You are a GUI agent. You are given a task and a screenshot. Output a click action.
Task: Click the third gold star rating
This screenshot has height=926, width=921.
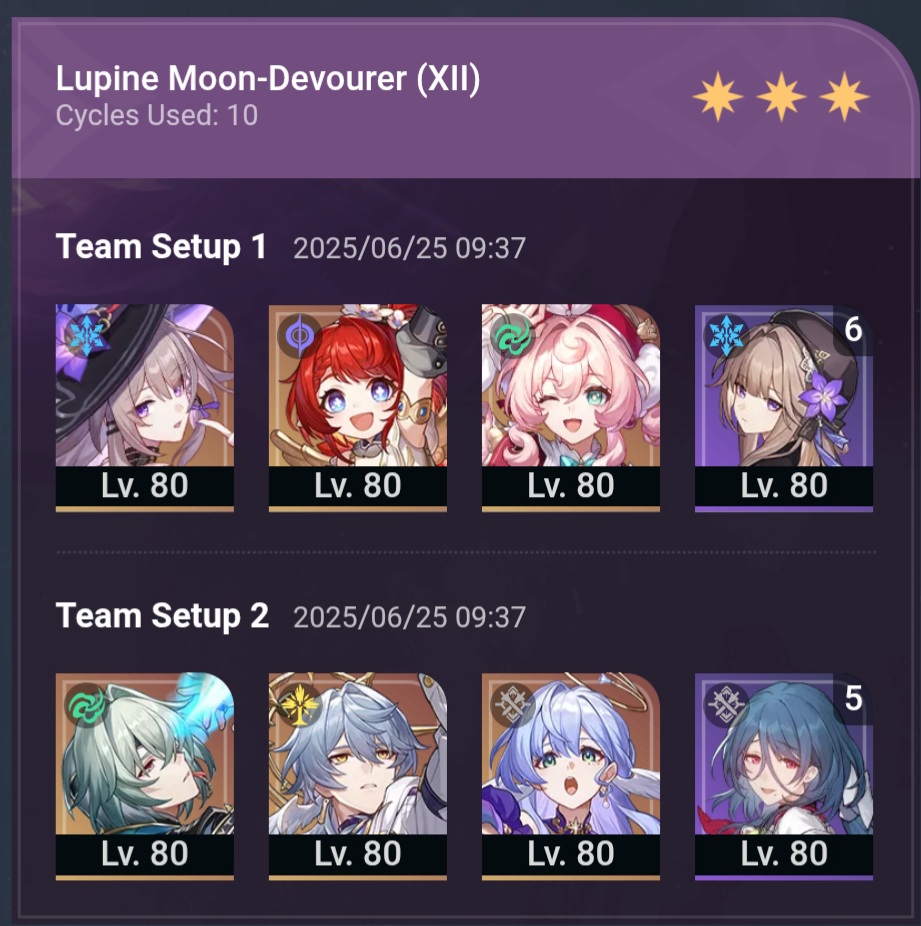click(x=844, y=96)
